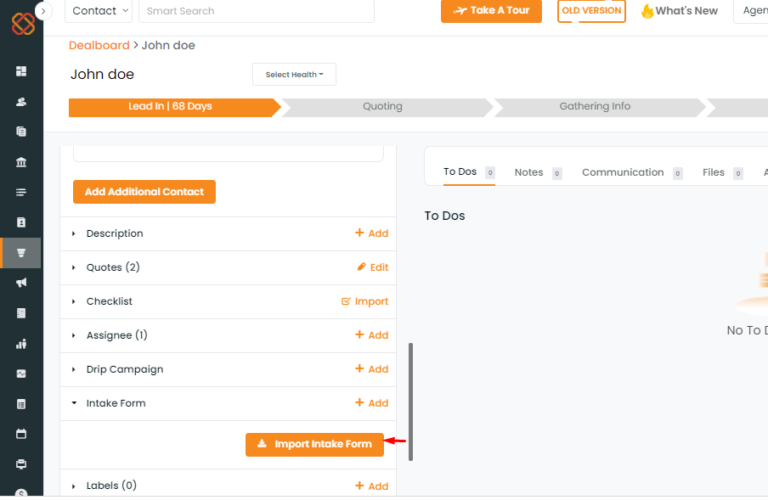Open the dashboard grid icon in sidebar

21,71
